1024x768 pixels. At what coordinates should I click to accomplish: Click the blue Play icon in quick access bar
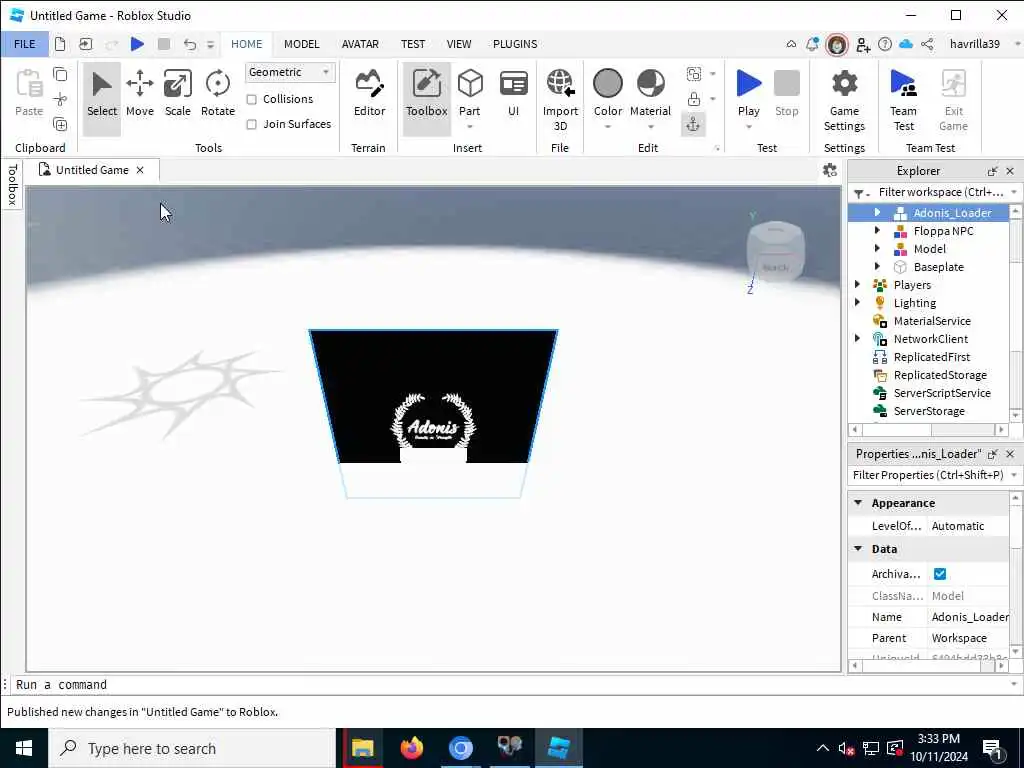point(137,44)
